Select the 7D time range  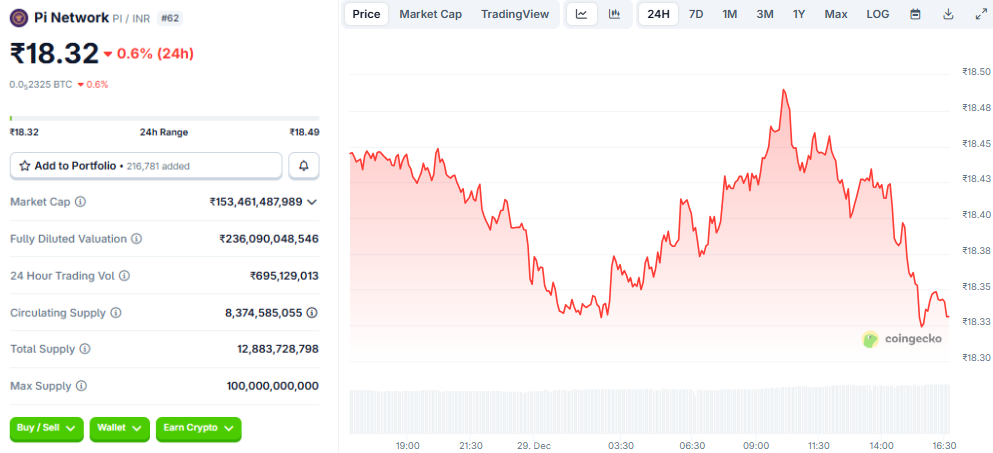tap(696, 14)
